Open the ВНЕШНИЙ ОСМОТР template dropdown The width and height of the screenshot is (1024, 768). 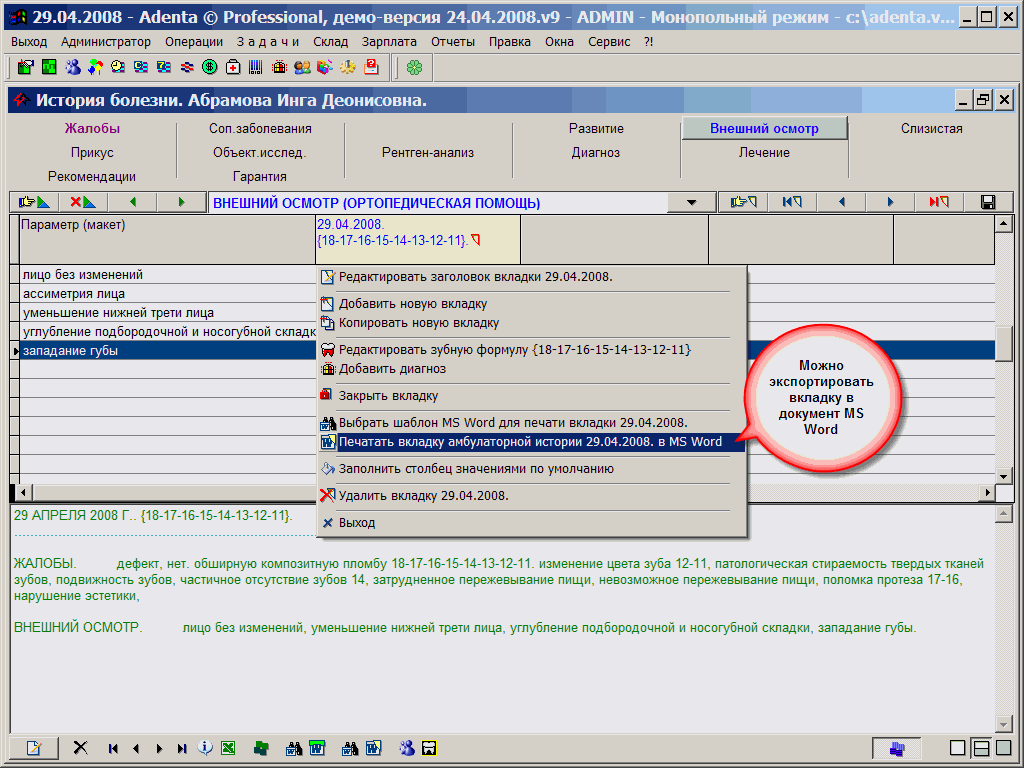click(691, 203)
